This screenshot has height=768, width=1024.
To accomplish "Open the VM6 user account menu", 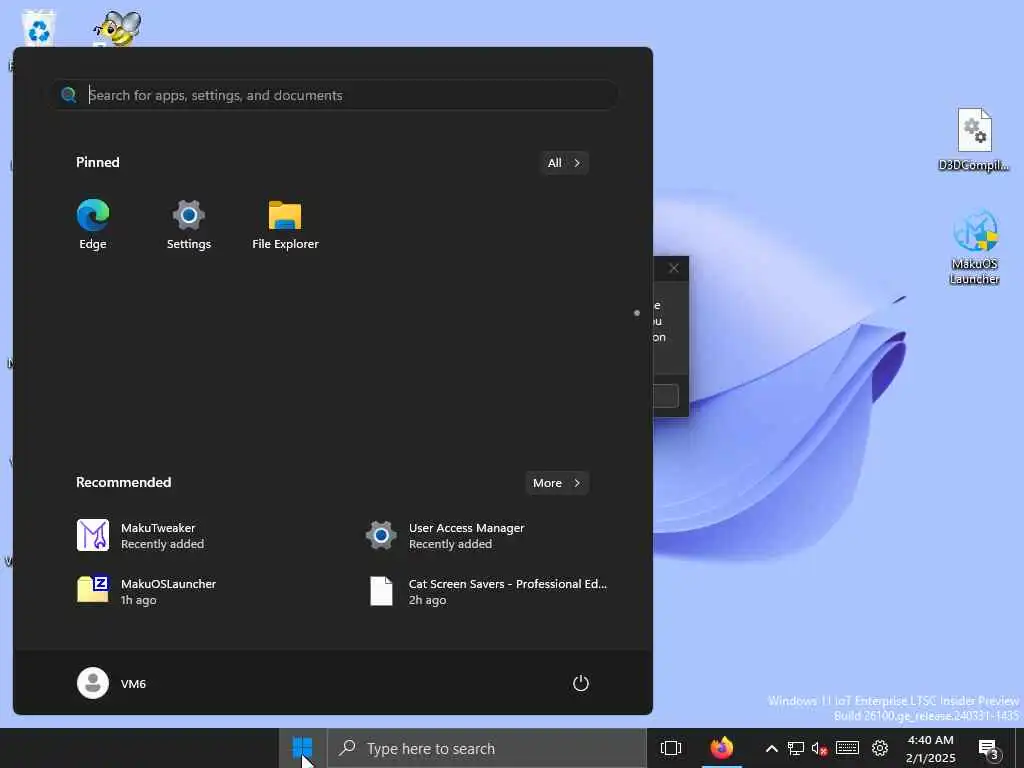I will [112, 683].
